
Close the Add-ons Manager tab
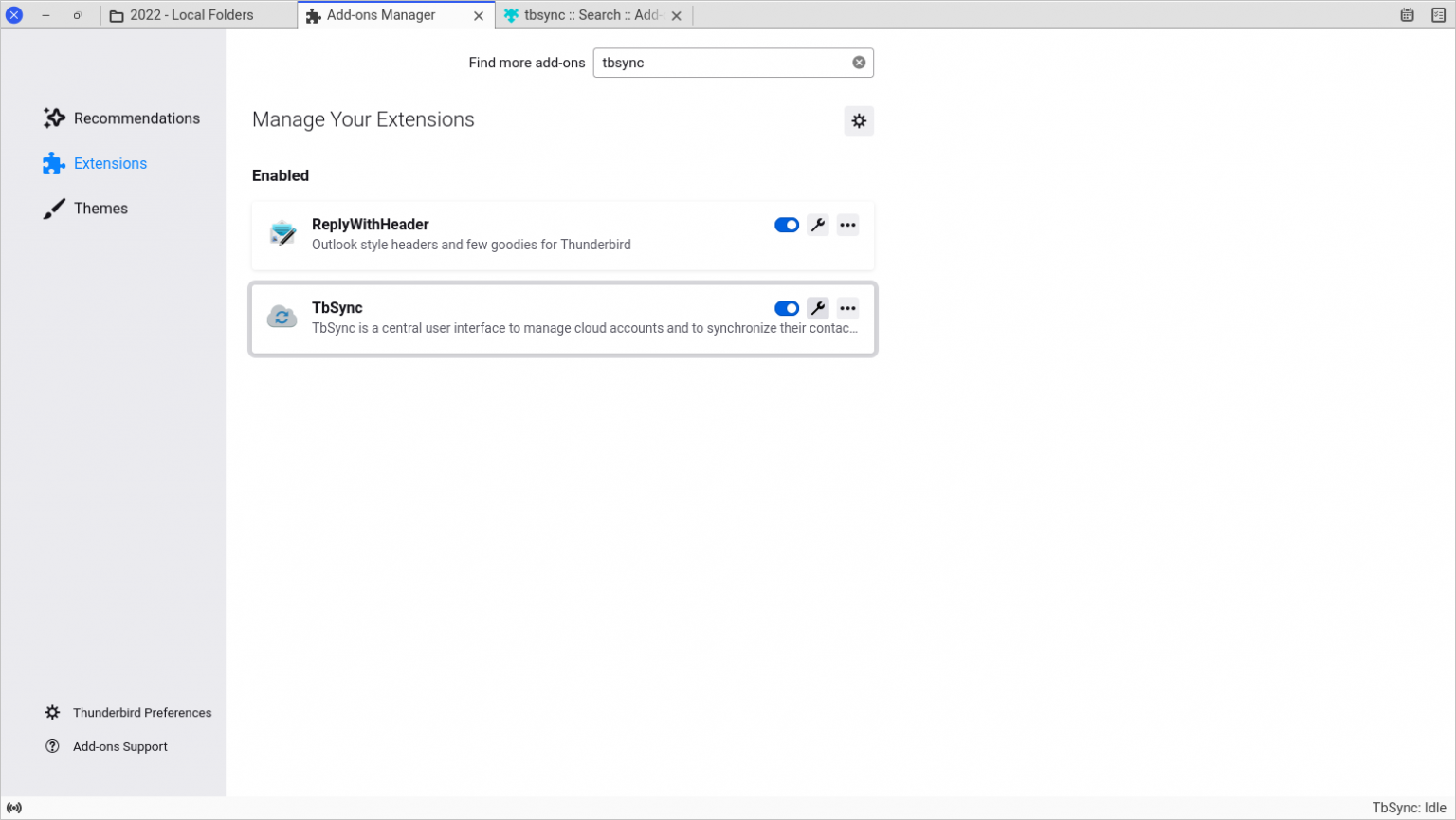click(479, 16)
